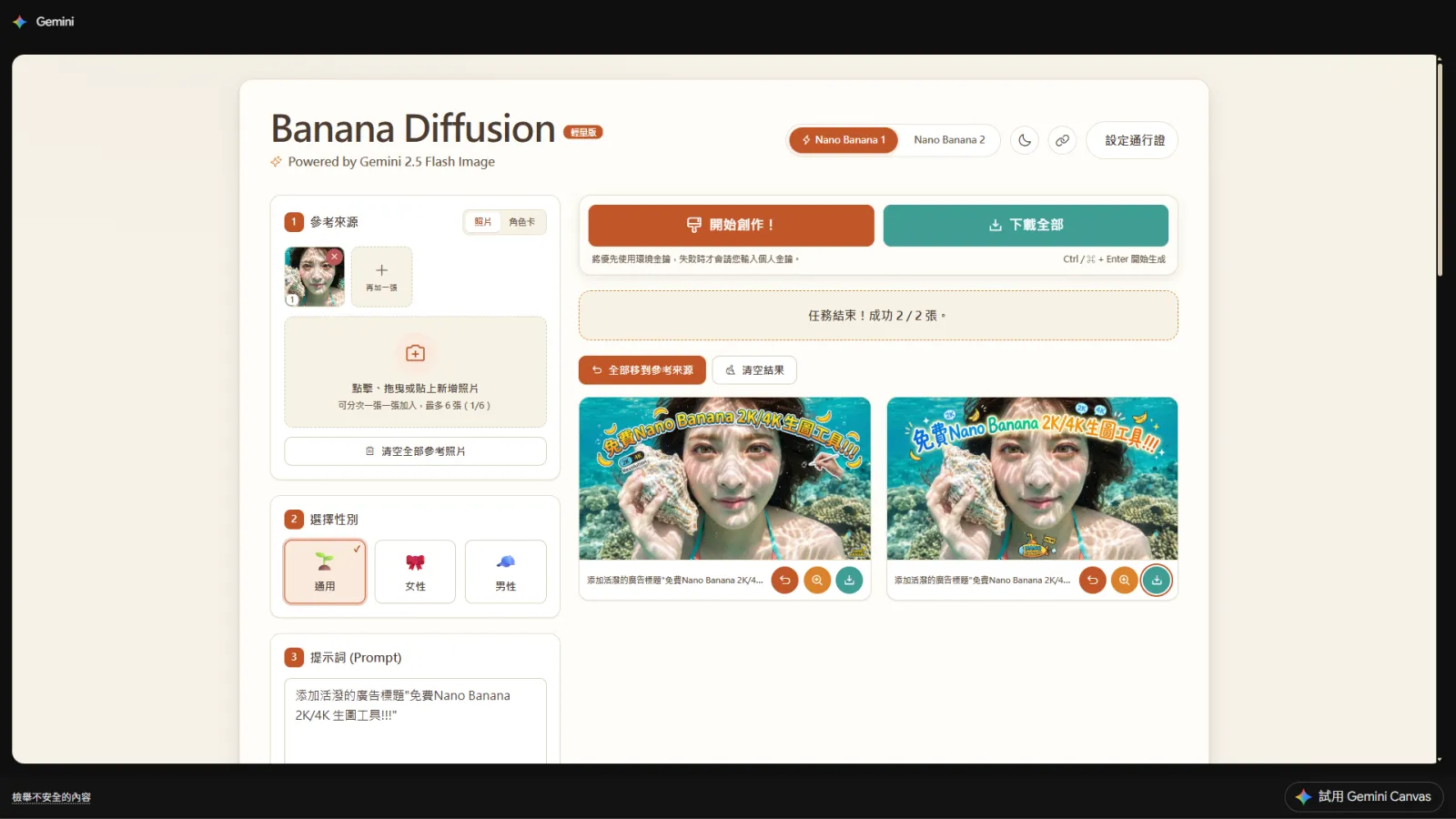Download the first result image
Viewport: 1456px width, 819px height.
849,580
